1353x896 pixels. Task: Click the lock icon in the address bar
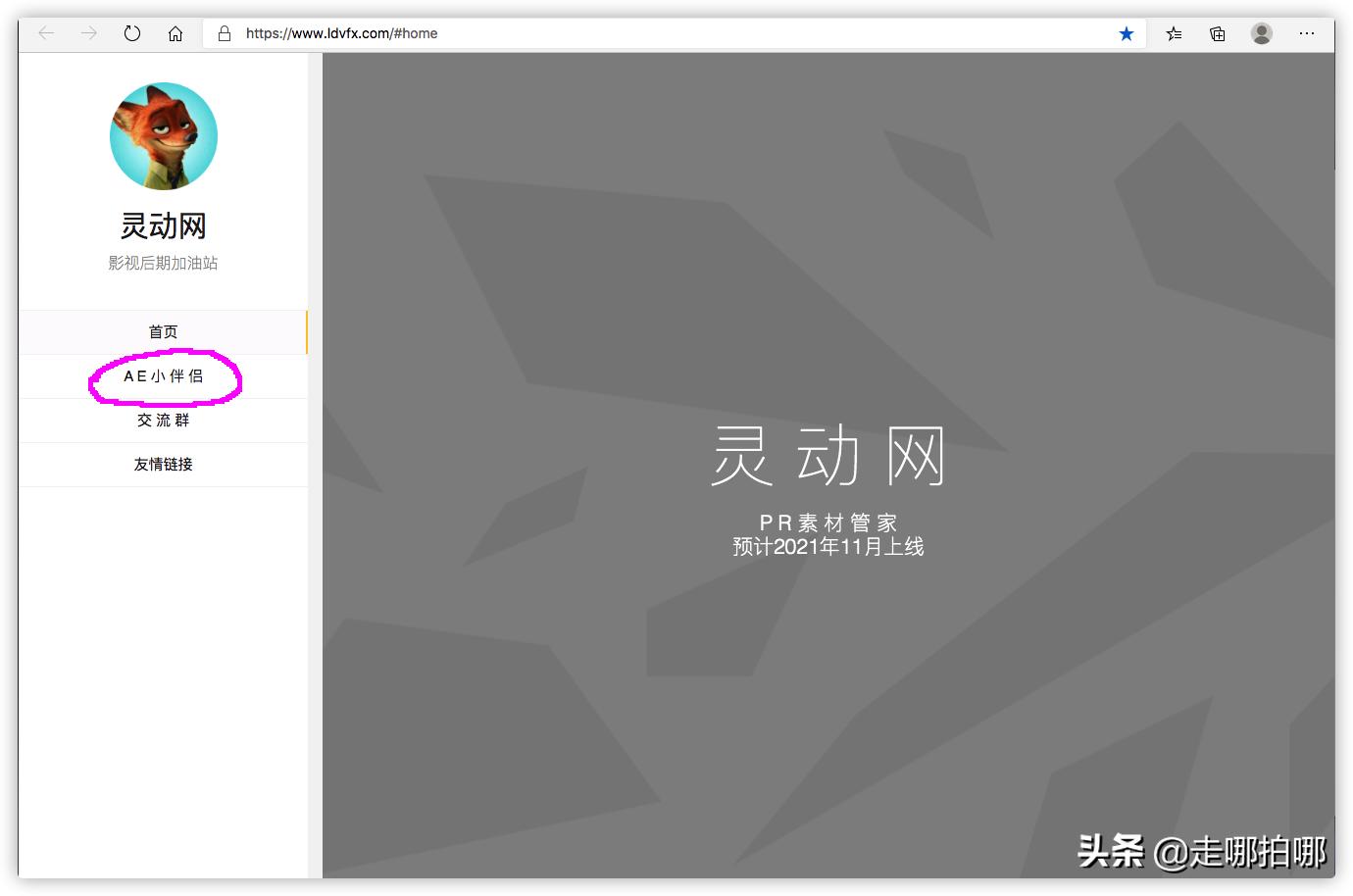click(224, 33)
